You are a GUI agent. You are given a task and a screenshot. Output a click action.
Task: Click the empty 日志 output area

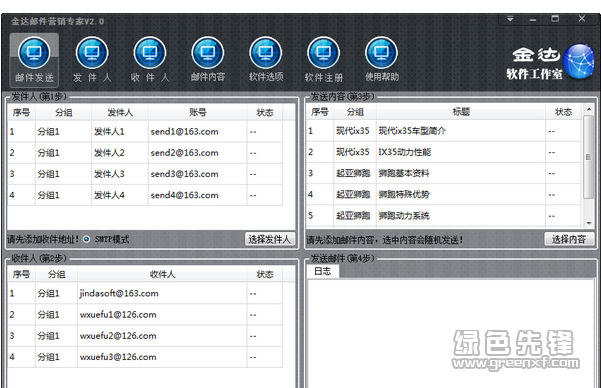click(x=451, y=333)
